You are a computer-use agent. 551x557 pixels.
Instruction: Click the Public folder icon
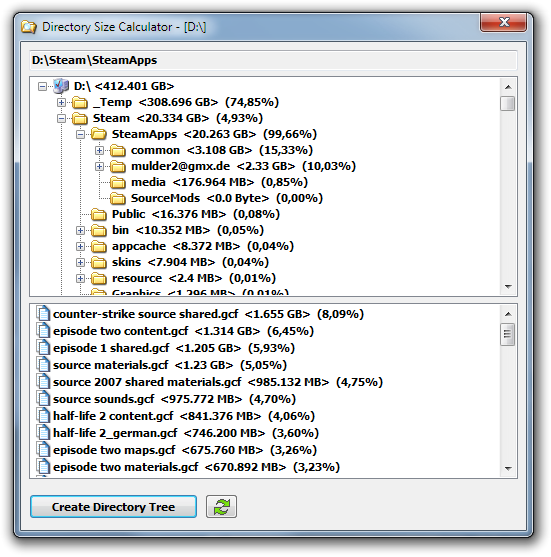[99, 215]
